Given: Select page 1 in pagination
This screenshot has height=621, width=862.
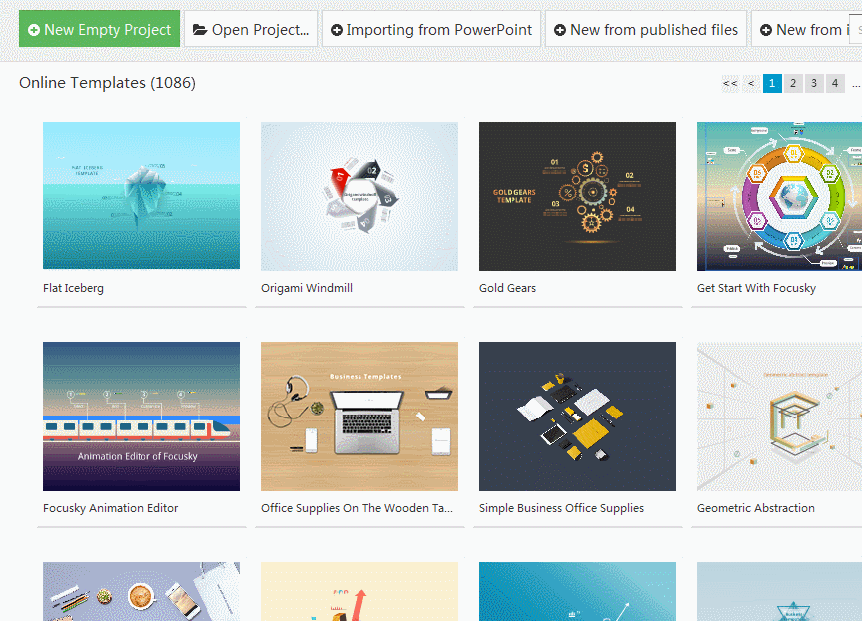Looking at the screenshot, I should point(772,84).
